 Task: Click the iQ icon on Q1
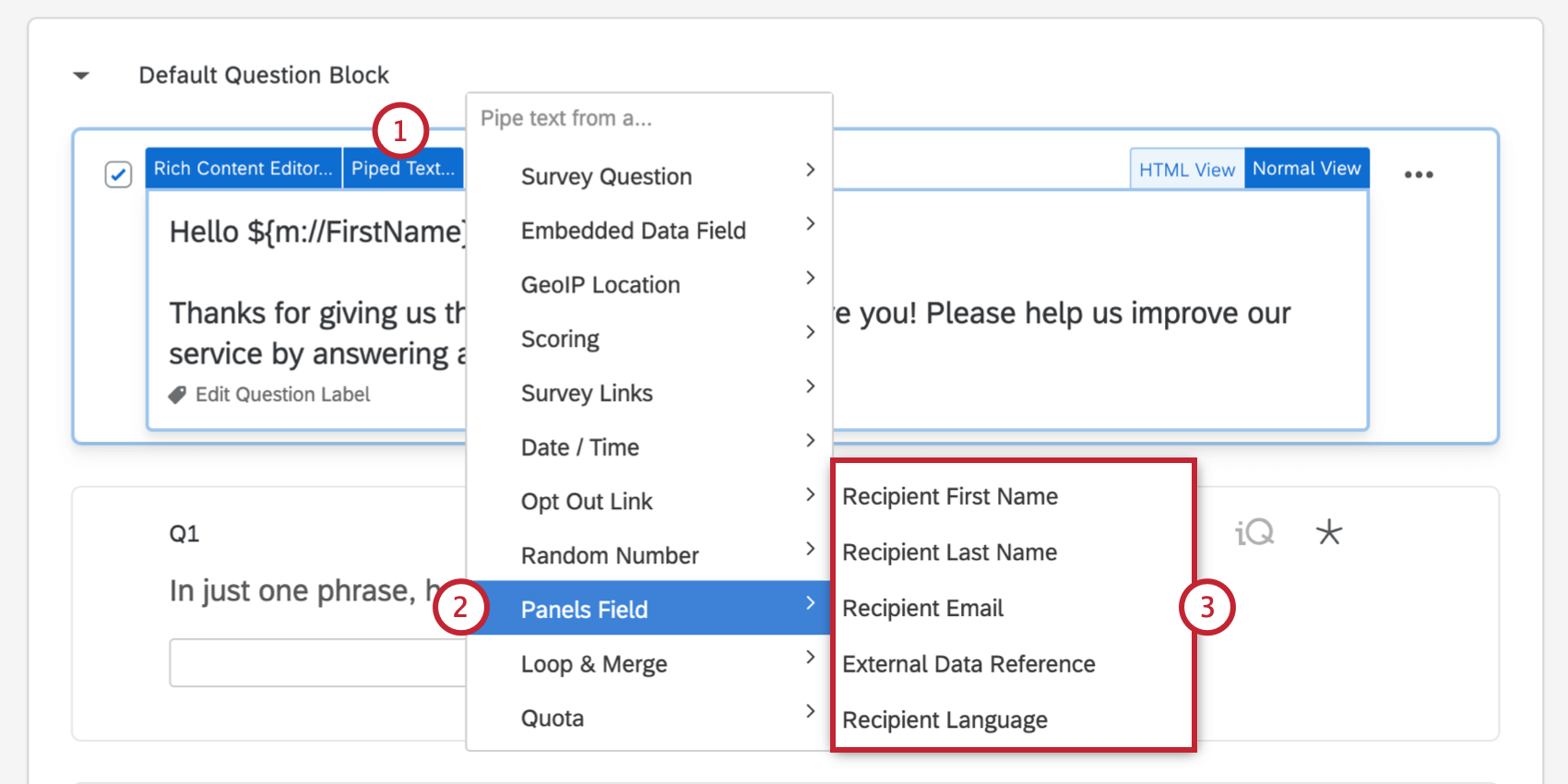[x=1254, y=532]
